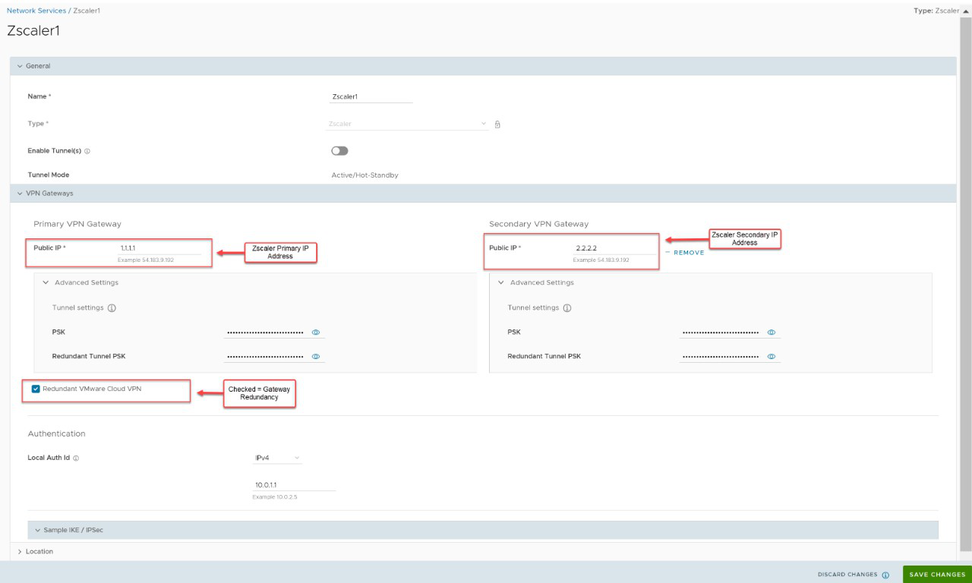This screenshot has height=583, width=972.
Task: Turn on the Enable Tunnel(s) switch
Action: (340, 151)
